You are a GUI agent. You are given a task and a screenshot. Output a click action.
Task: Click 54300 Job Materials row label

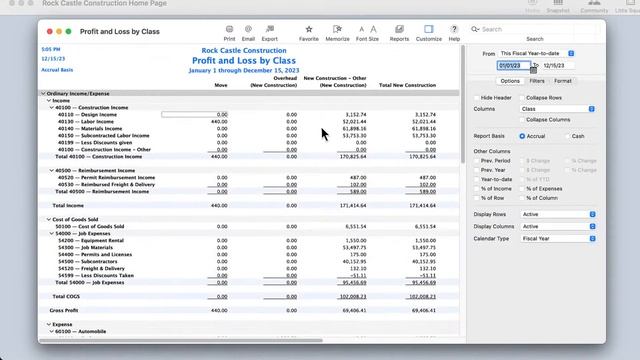click(85, 248)
